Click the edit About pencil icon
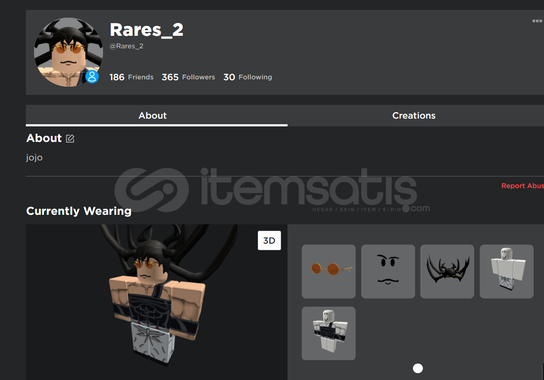The width and height of the screenshot is (544, 380). tap(70, 138)
